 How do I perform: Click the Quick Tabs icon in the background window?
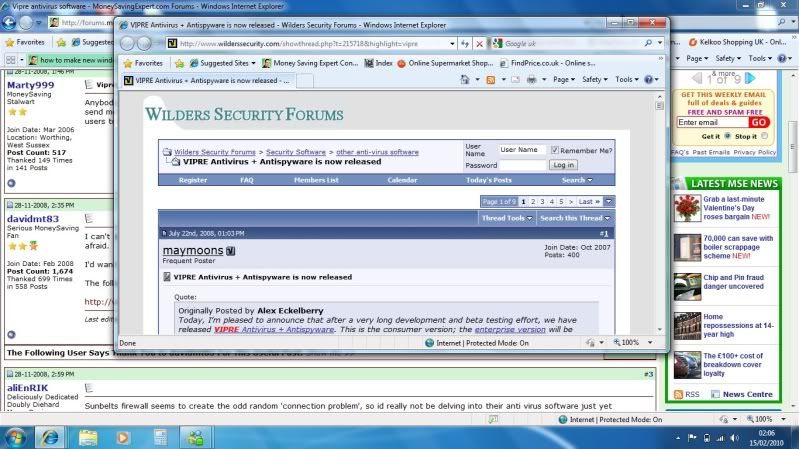11,60
